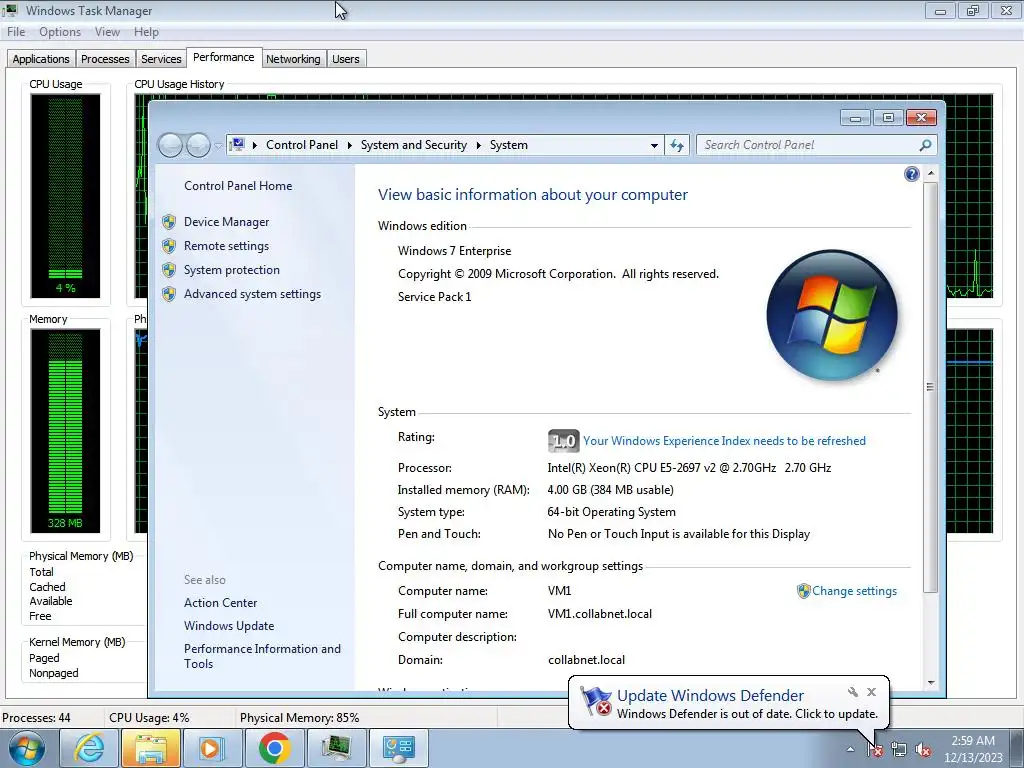The width and height of the screenshot is (1024, 768).
Task: Open Windows Explorer from taskbar
Action: click(150, 748)
